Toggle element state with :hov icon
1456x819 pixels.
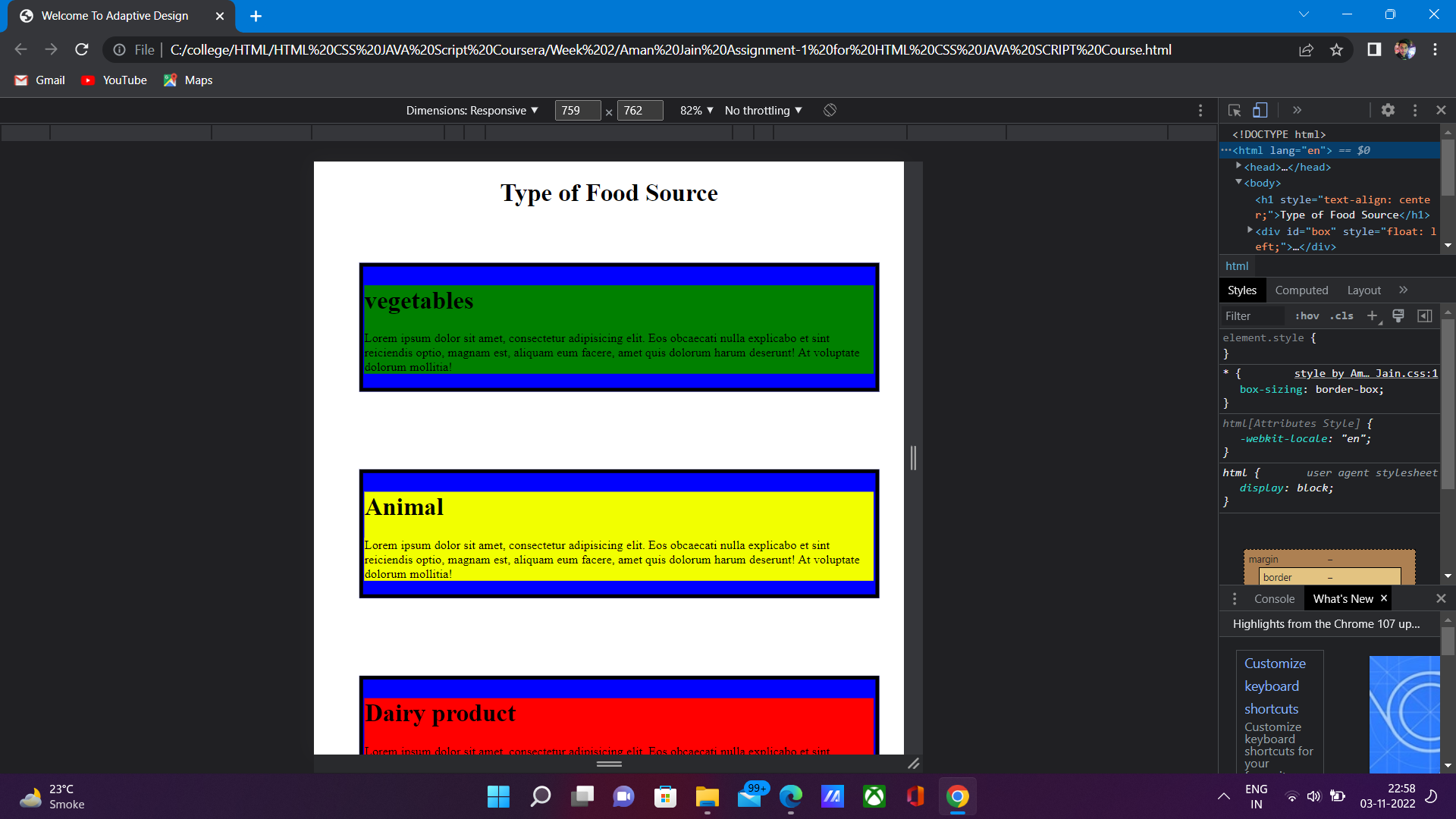1307,316
